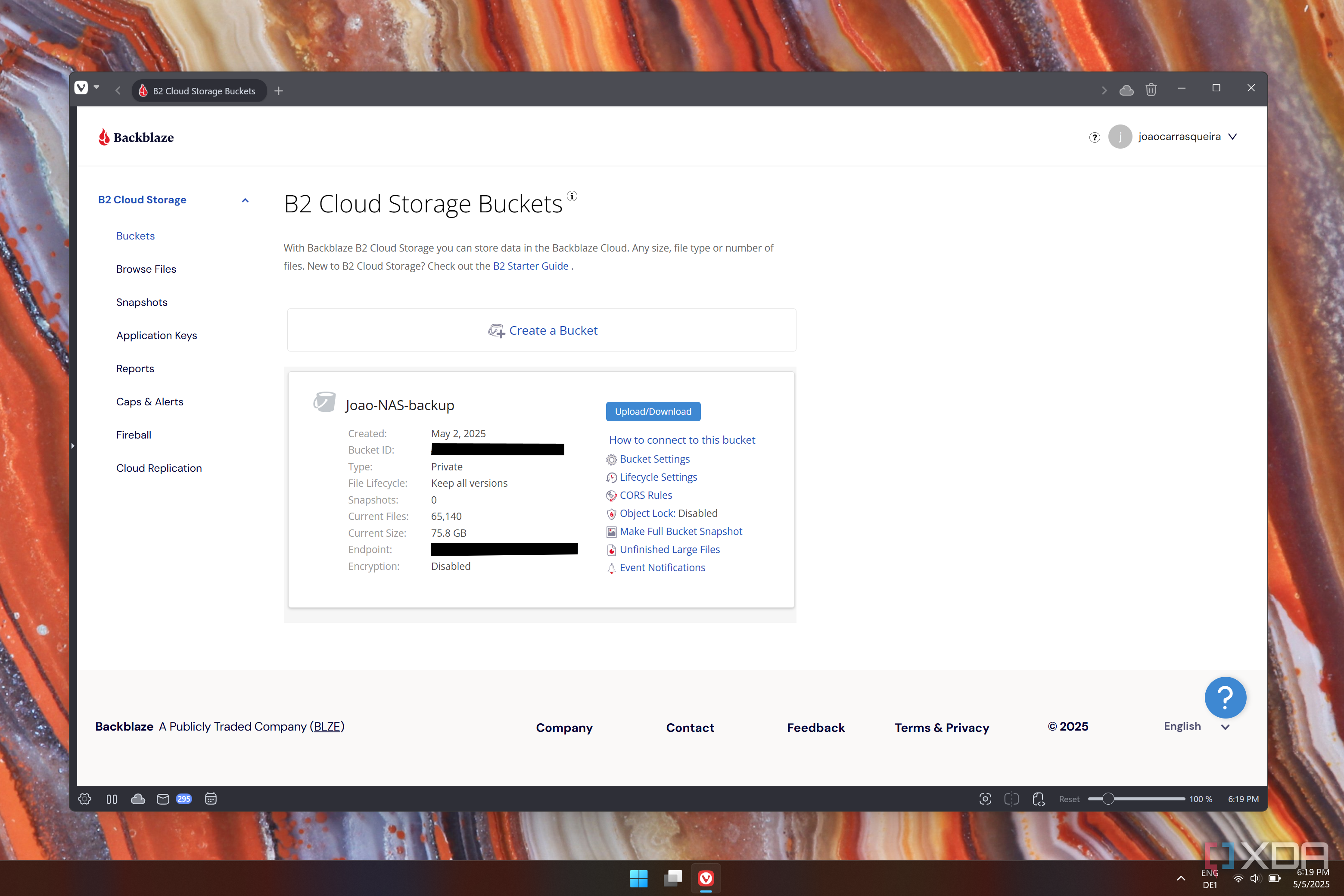The image size is (1344, 896).
Task: Click the info icon beside page title
Action: pos(572,196)
